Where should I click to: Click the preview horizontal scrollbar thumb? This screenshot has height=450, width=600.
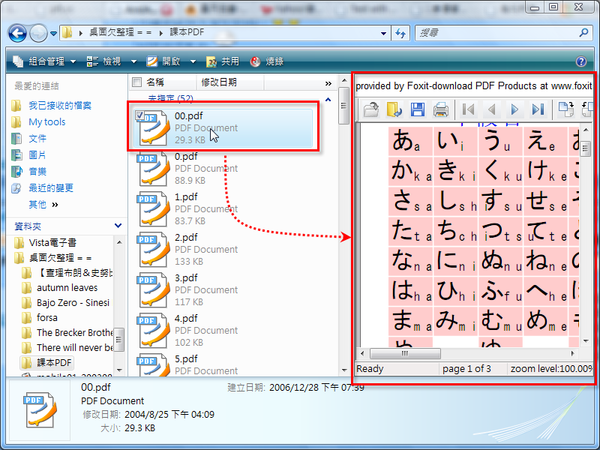(405, 353)
